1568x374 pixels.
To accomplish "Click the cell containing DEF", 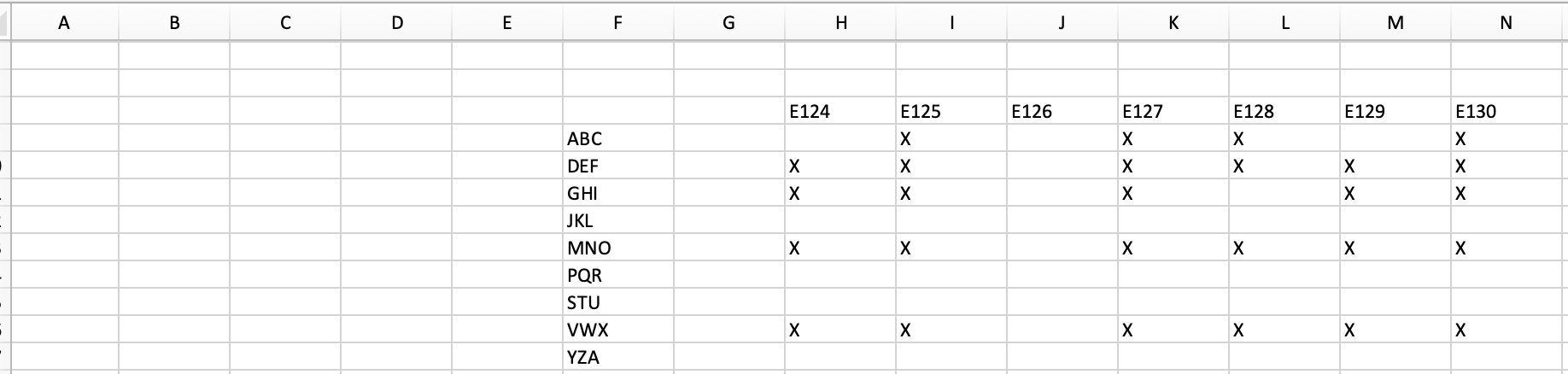I will pos(618,166).
